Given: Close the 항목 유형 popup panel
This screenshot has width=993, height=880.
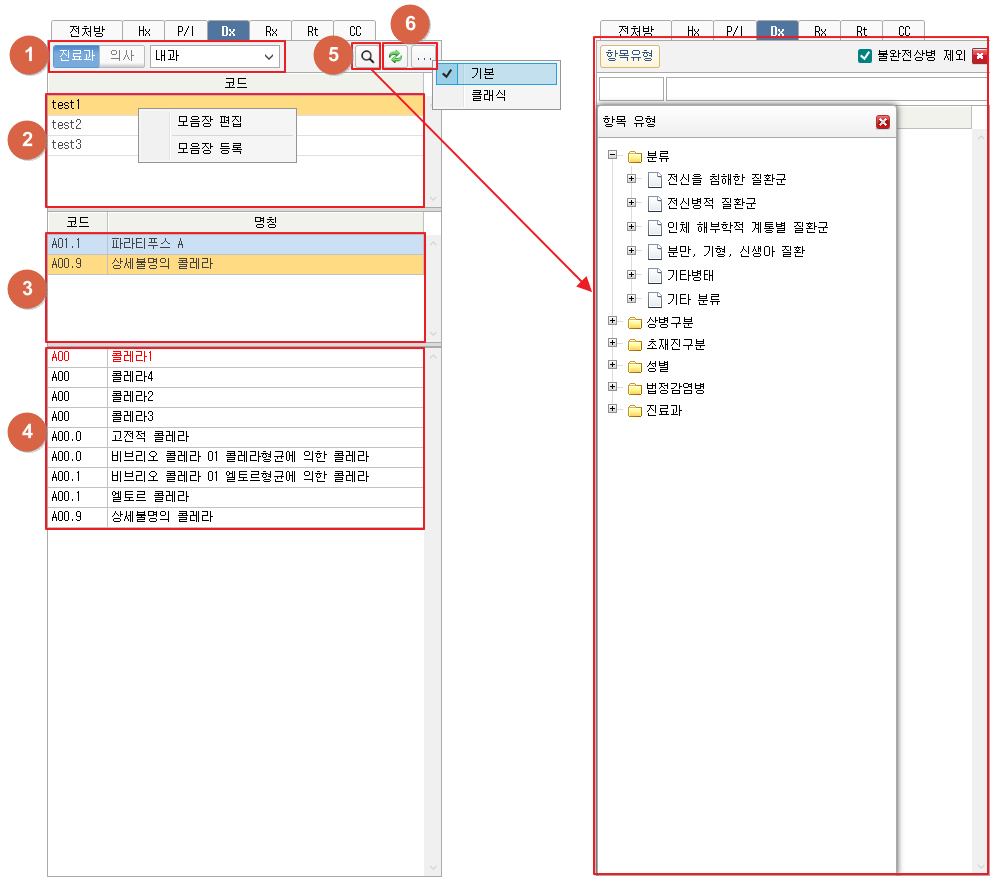Looking at the screenshot, I should [882, 122].
